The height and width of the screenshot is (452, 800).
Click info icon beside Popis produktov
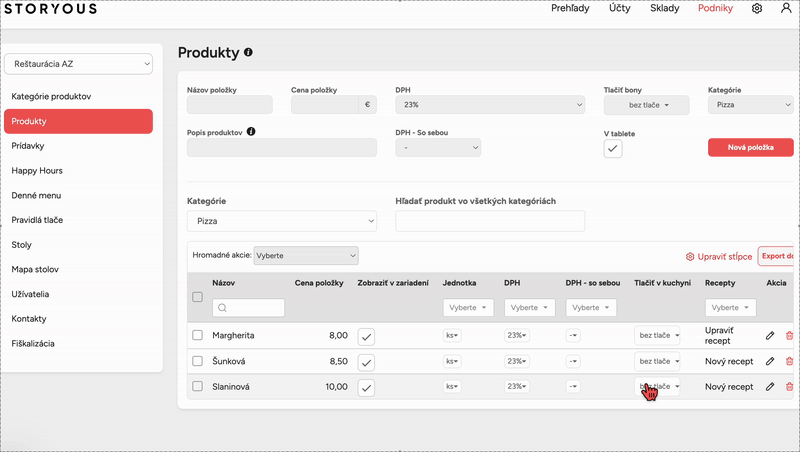click(x=251, y=132)
